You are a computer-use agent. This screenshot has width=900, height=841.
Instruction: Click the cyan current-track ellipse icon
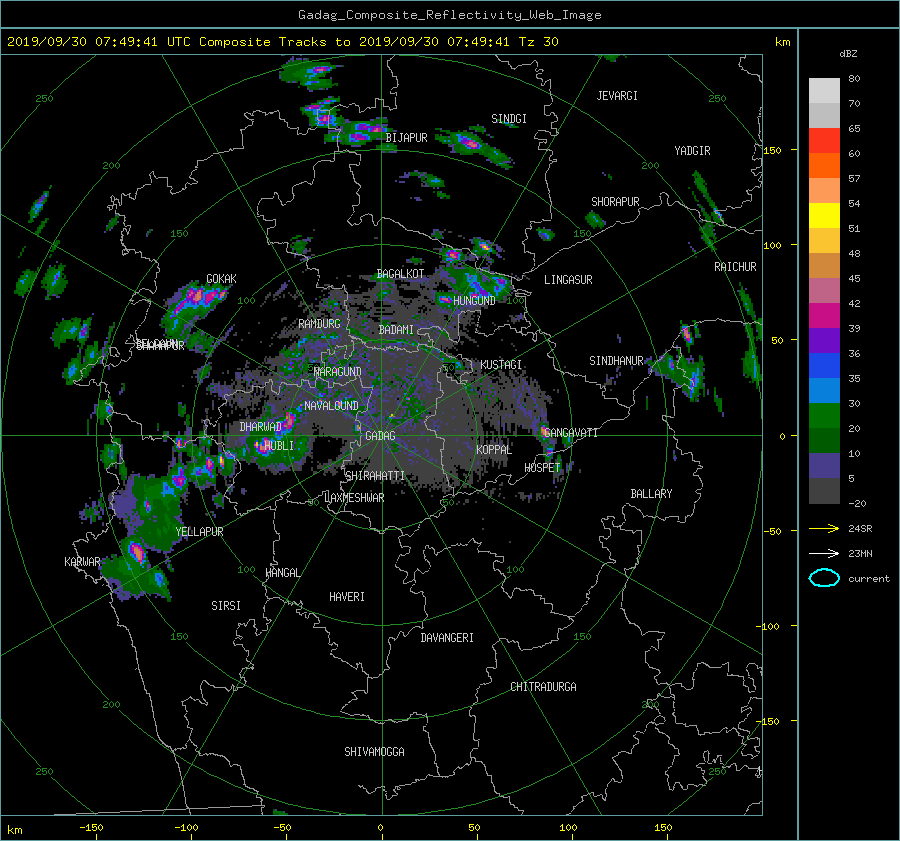click(824, 578)
